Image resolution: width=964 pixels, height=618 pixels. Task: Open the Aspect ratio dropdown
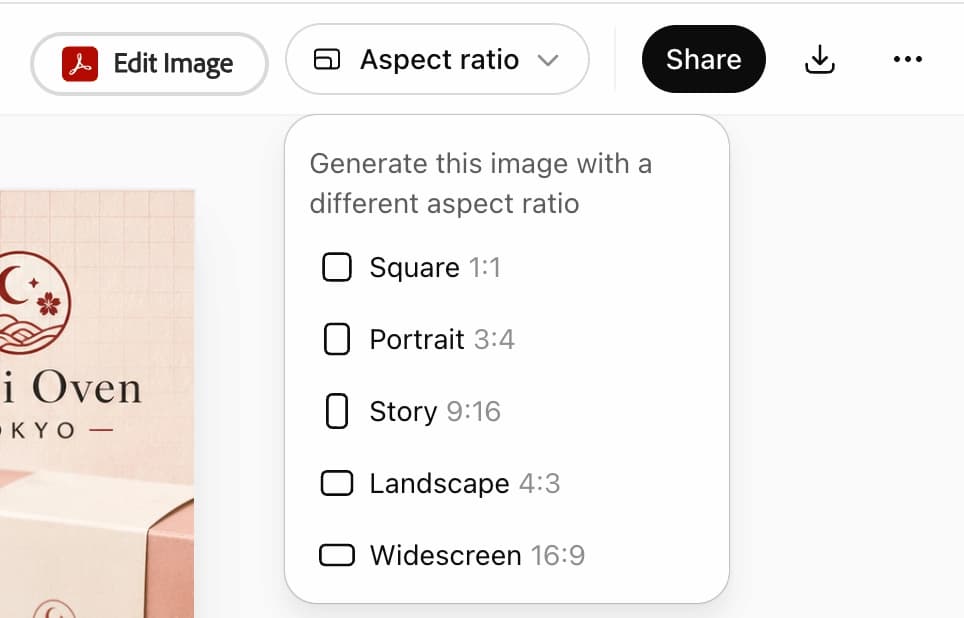pos(437,60)
